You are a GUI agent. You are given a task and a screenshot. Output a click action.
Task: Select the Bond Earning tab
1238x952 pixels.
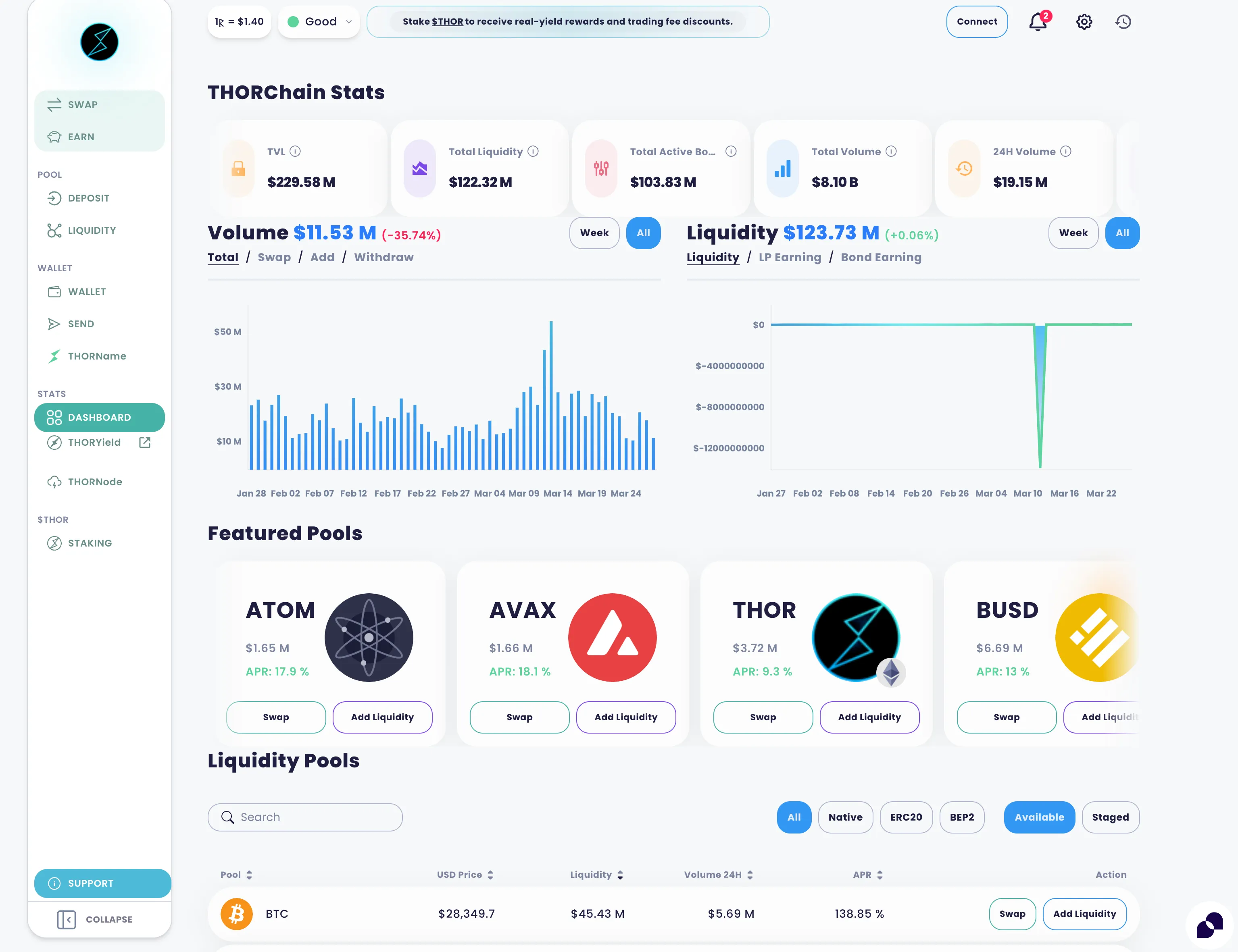[x=881, y=257]
